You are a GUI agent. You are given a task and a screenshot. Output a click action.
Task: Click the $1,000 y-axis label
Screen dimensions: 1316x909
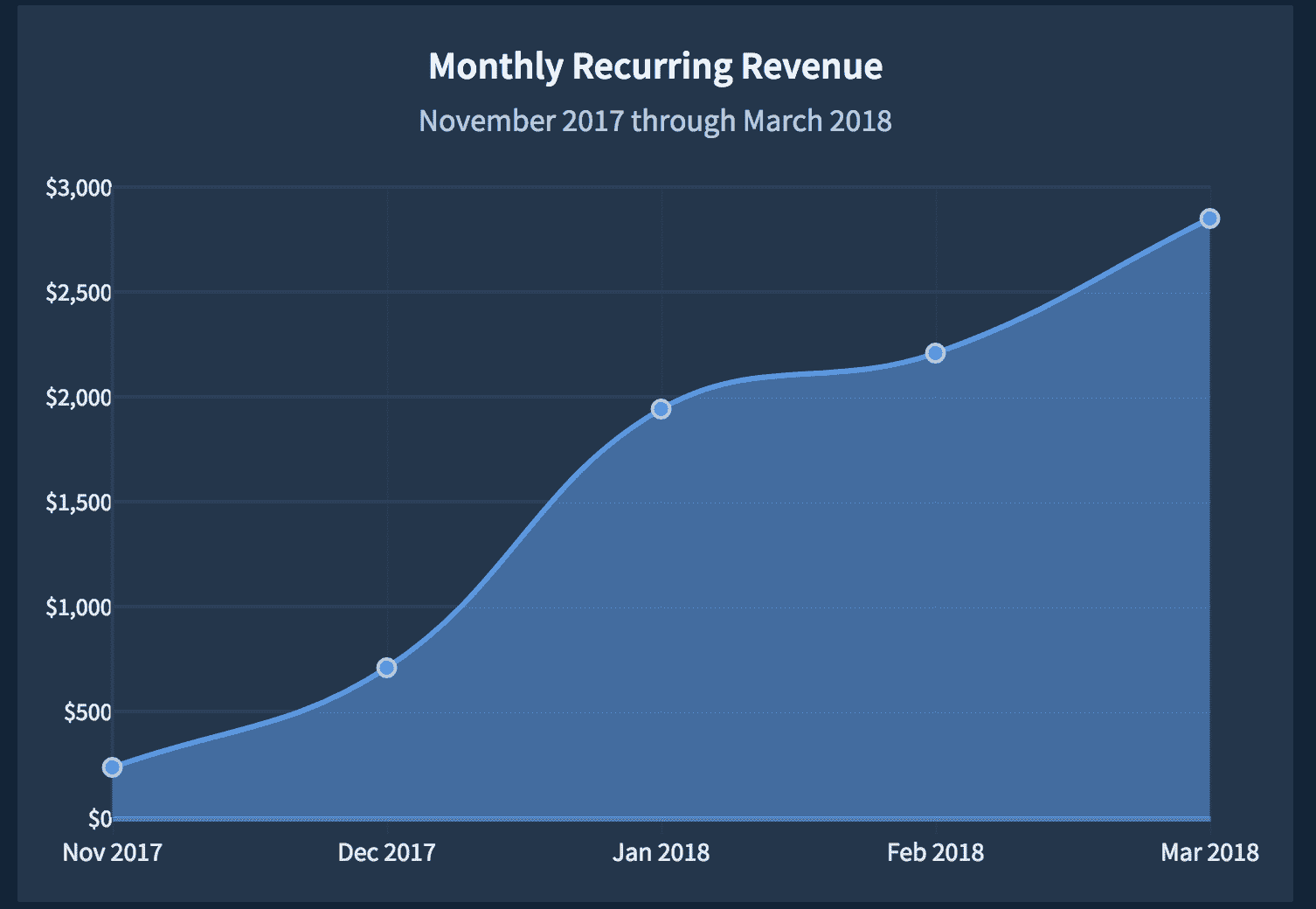79,607
